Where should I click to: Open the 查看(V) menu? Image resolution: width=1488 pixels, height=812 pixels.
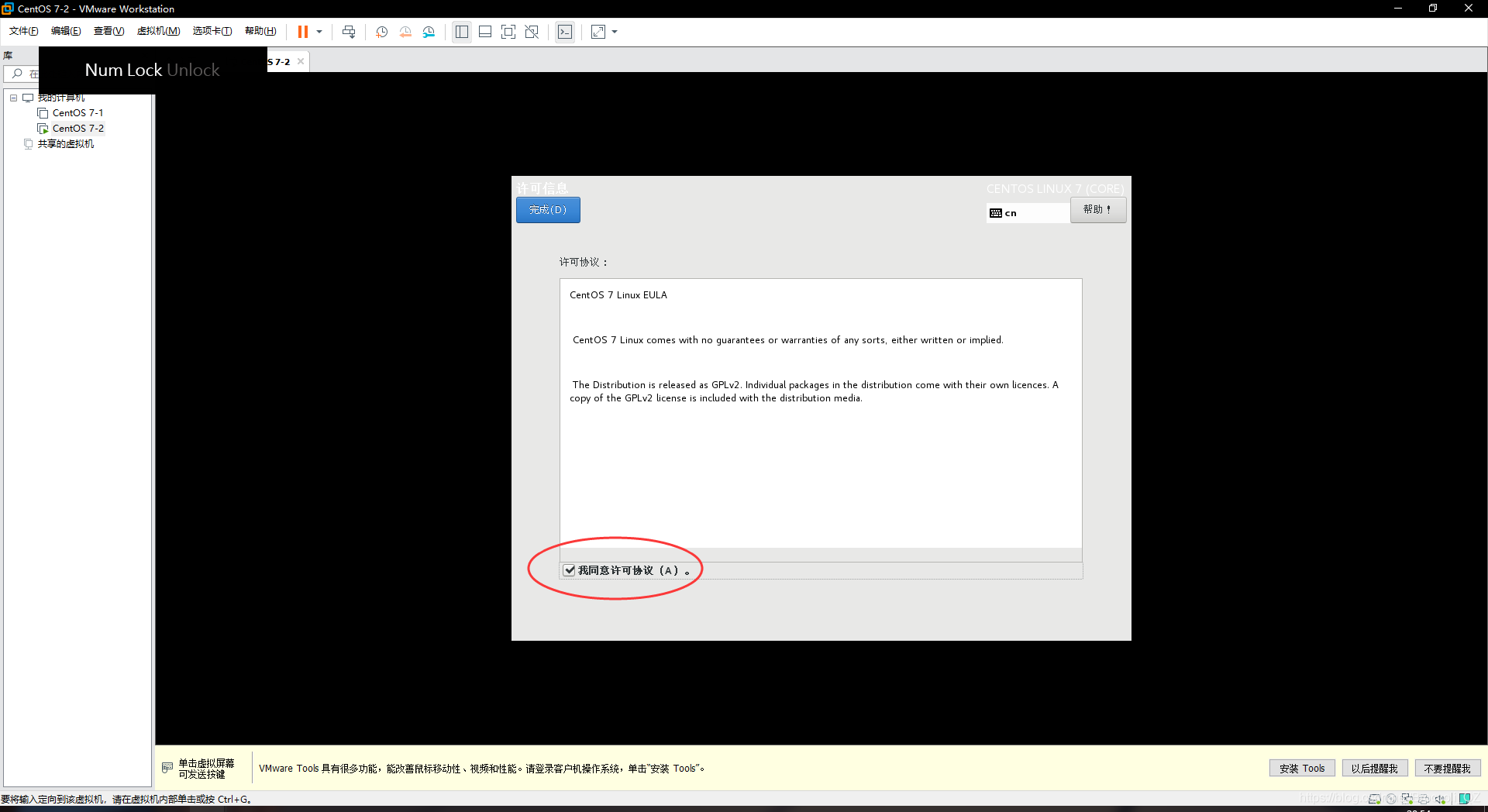[x=108, y=31]
